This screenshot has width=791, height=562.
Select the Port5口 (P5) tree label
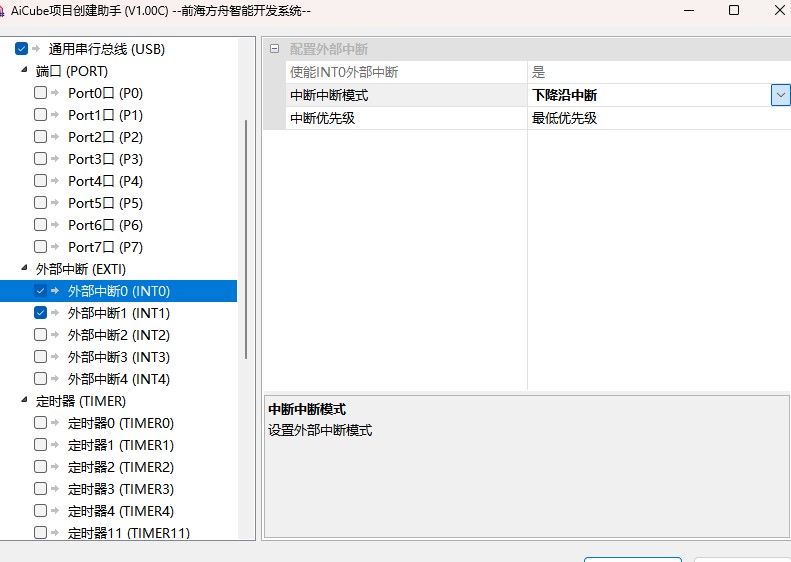(x=105, y=203)
